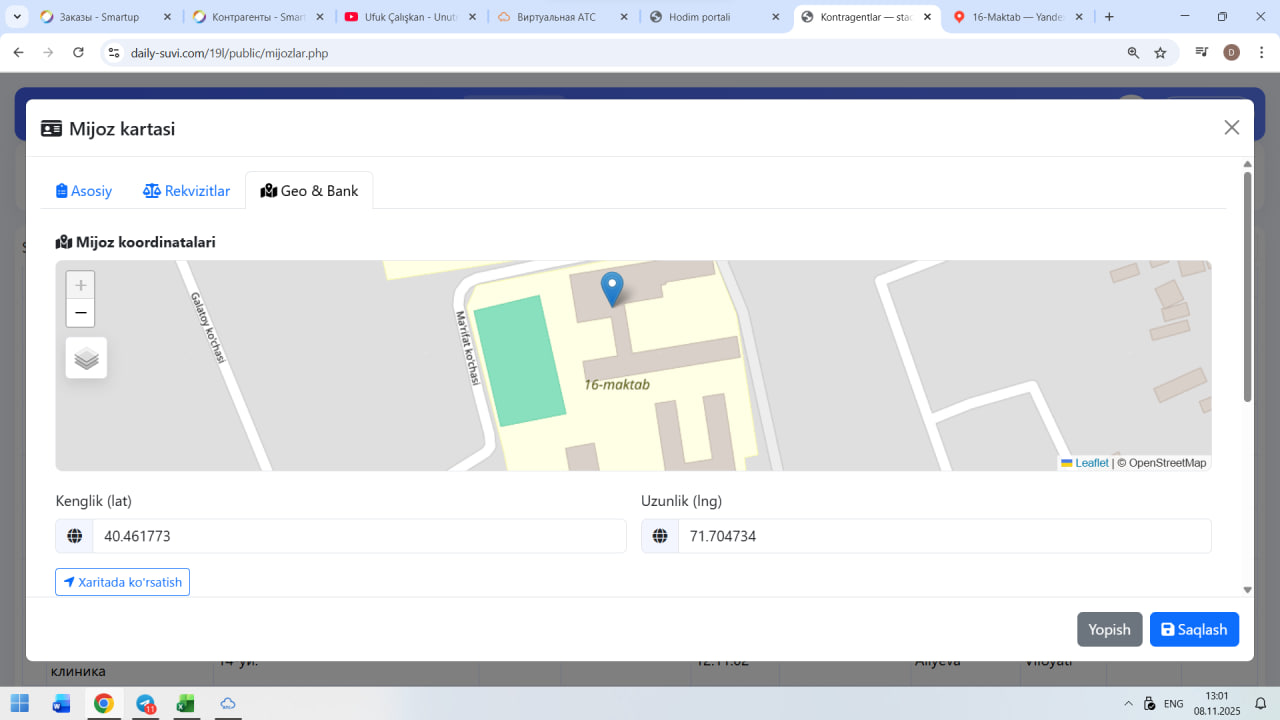This screenshot has height=720, width=1280.
Task: Close the Mijoz kartasi dialog
Action: (1231, 127)
